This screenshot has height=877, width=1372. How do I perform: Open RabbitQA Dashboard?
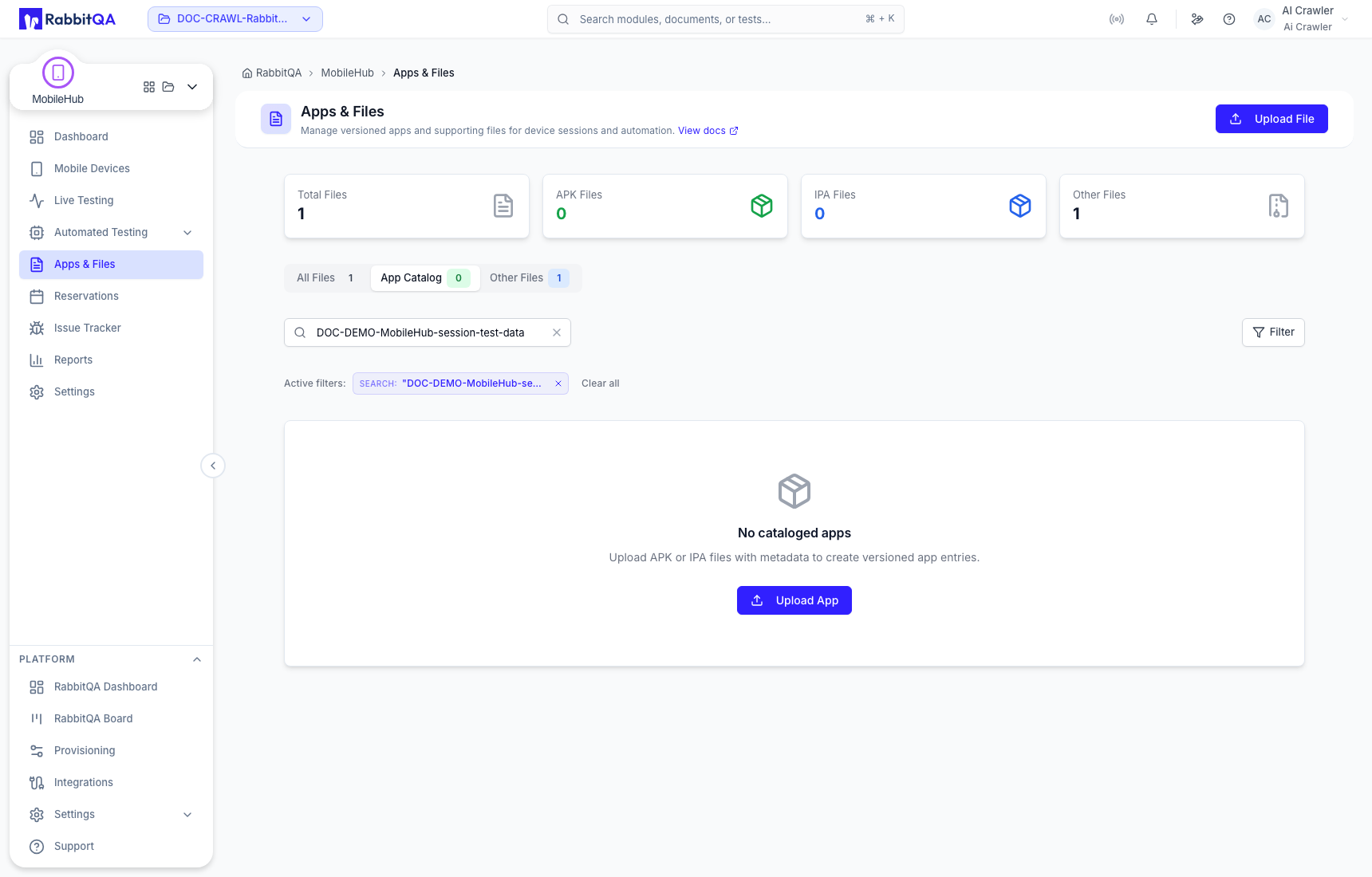[x=111, y=686]
